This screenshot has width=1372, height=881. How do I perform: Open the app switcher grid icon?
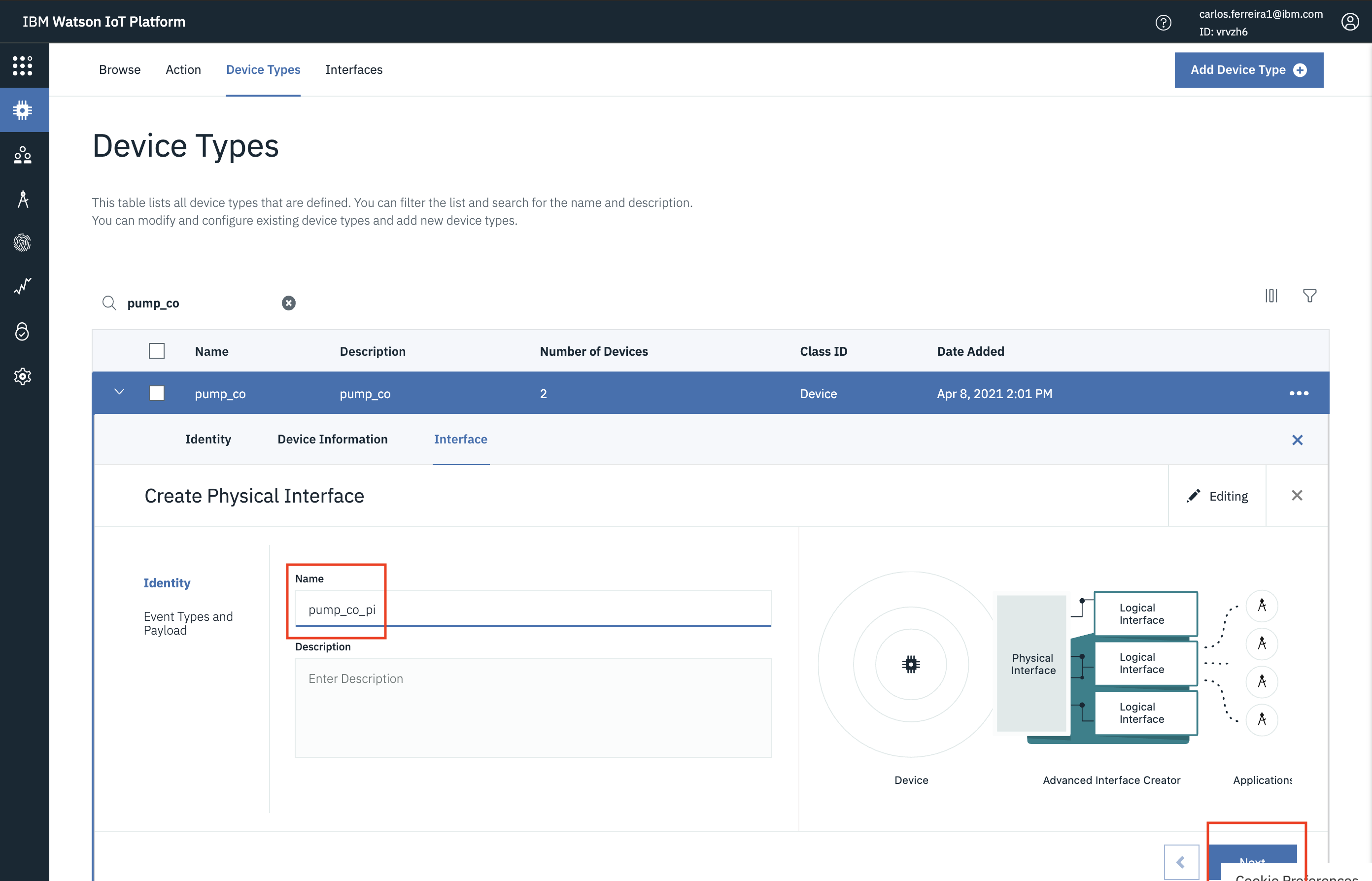coord(22,65)
